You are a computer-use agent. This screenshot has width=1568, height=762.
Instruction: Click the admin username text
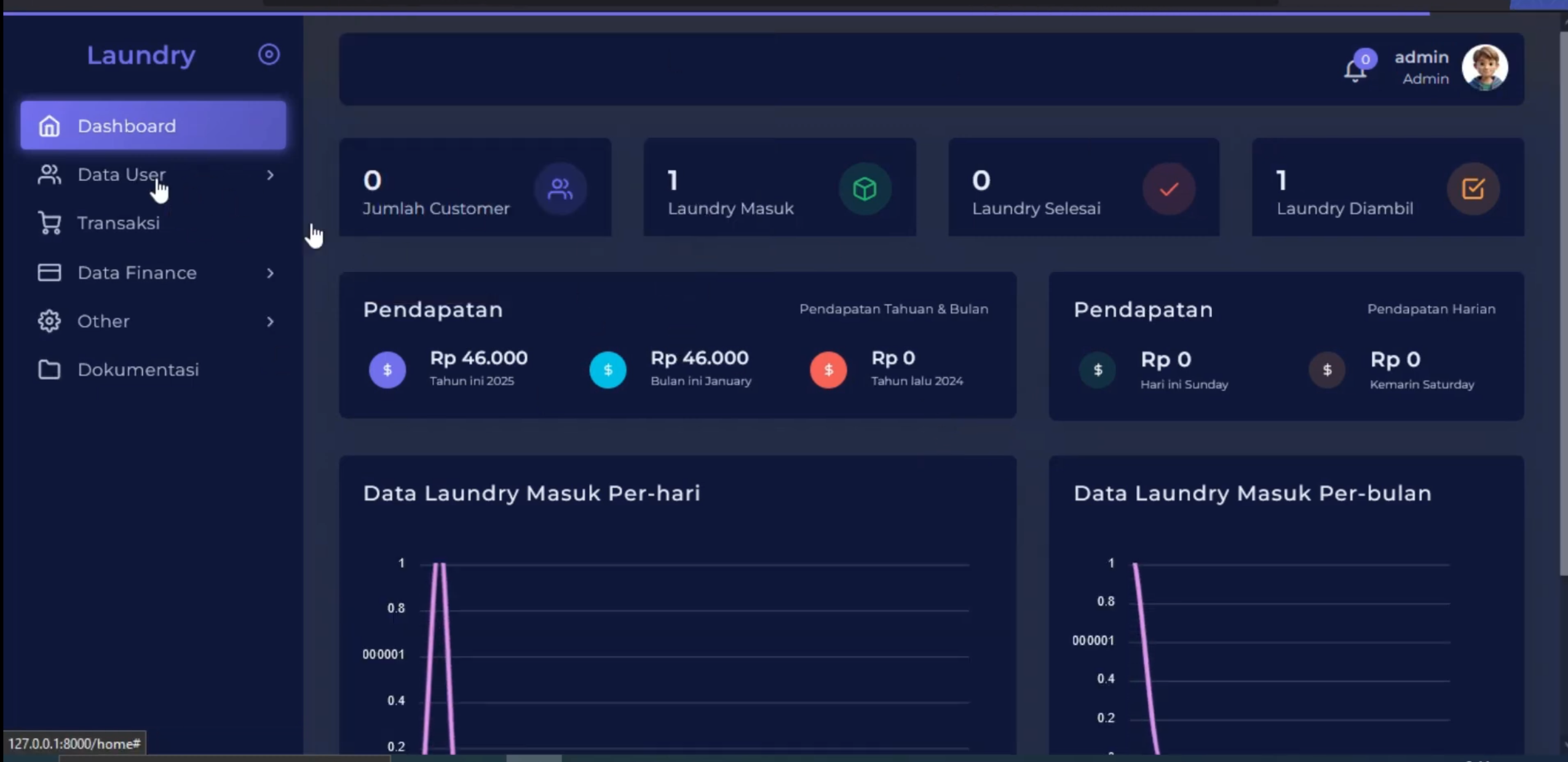click(x=1421, y=57)
